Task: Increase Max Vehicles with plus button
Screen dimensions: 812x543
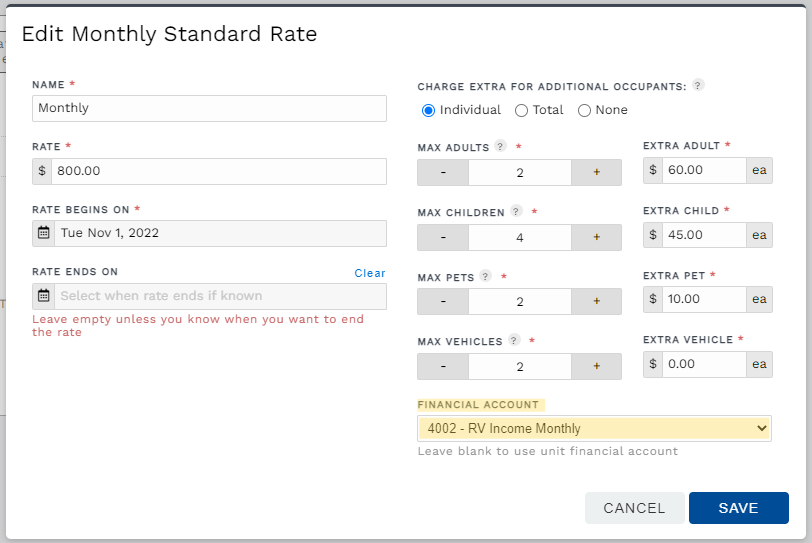Action: coord(597,366)
